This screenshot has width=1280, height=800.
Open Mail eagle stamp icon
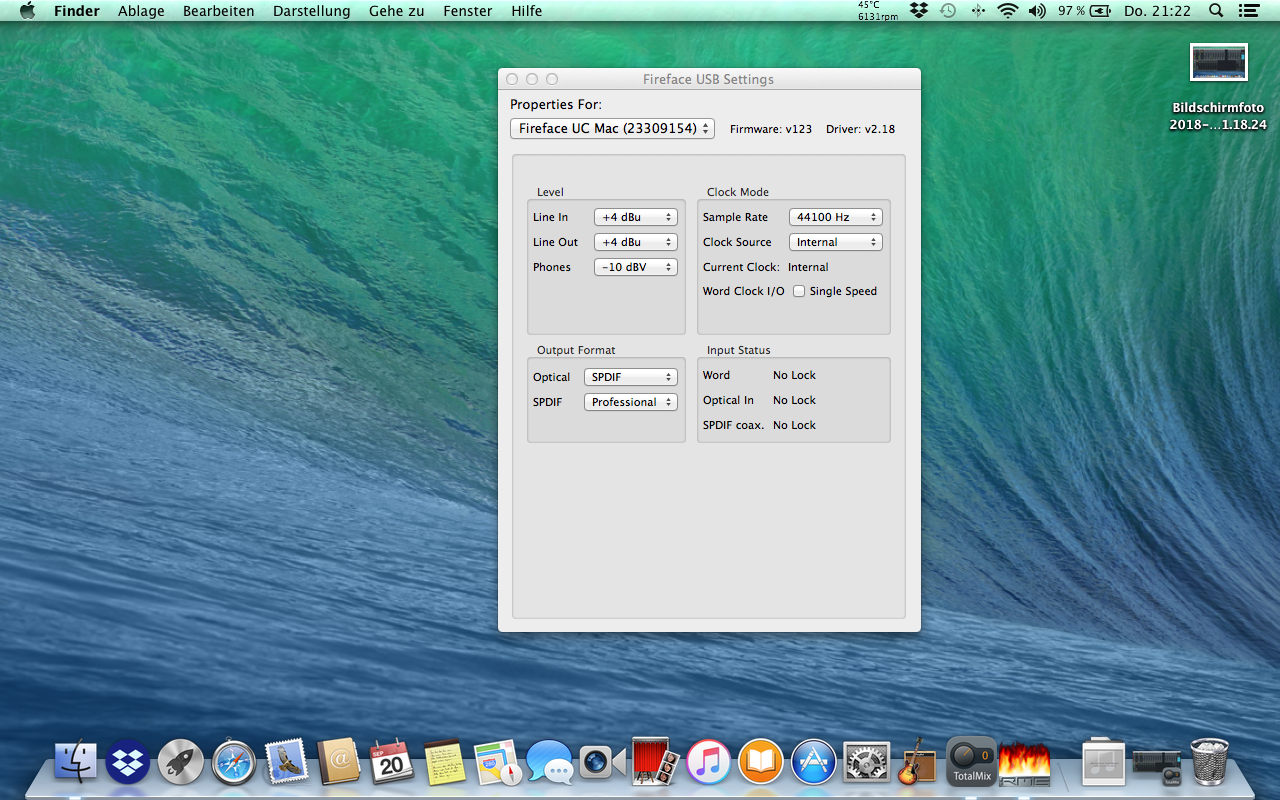point(286,762)
